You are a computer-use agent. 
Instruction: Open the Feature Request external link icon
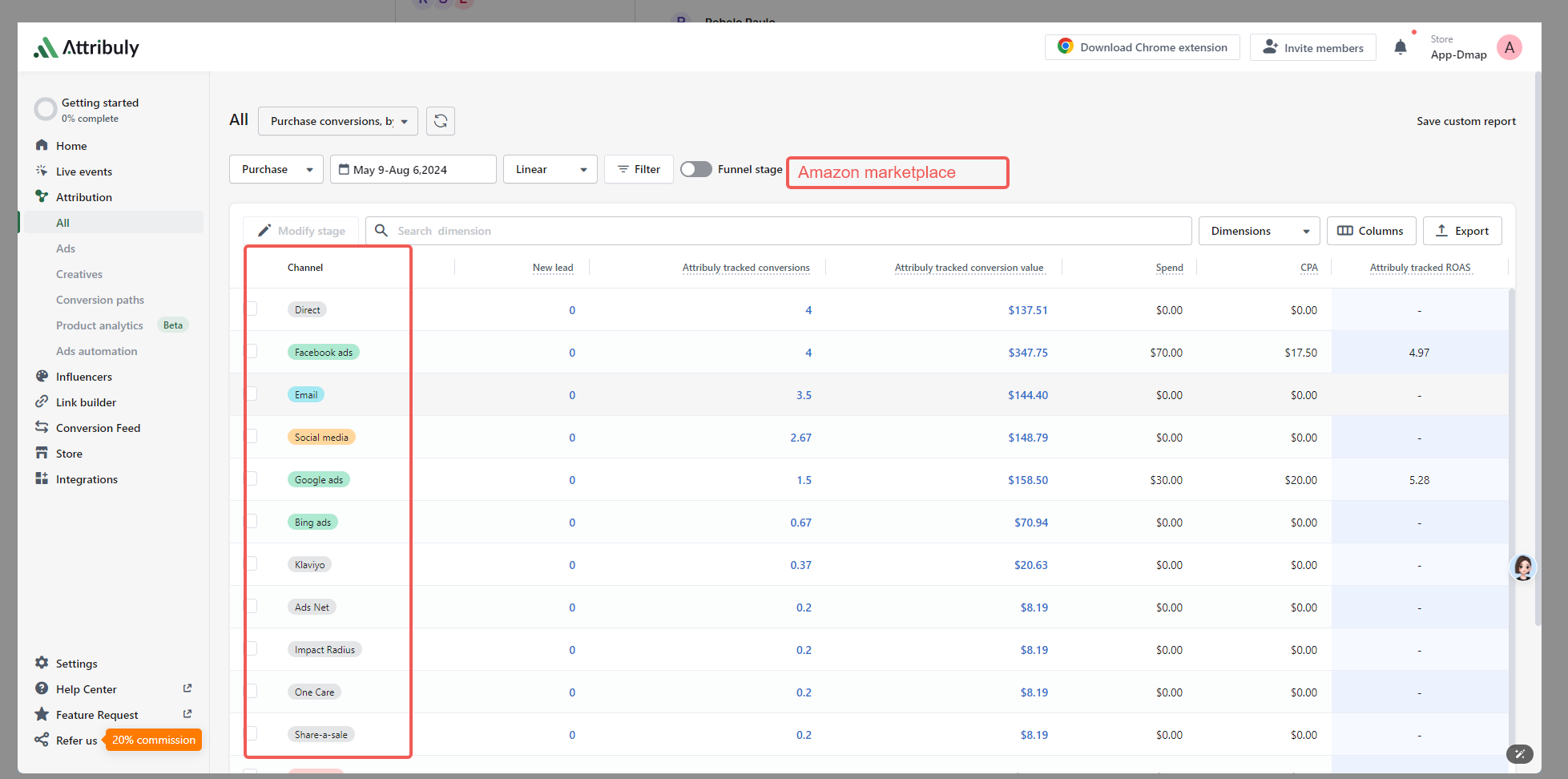187,714
